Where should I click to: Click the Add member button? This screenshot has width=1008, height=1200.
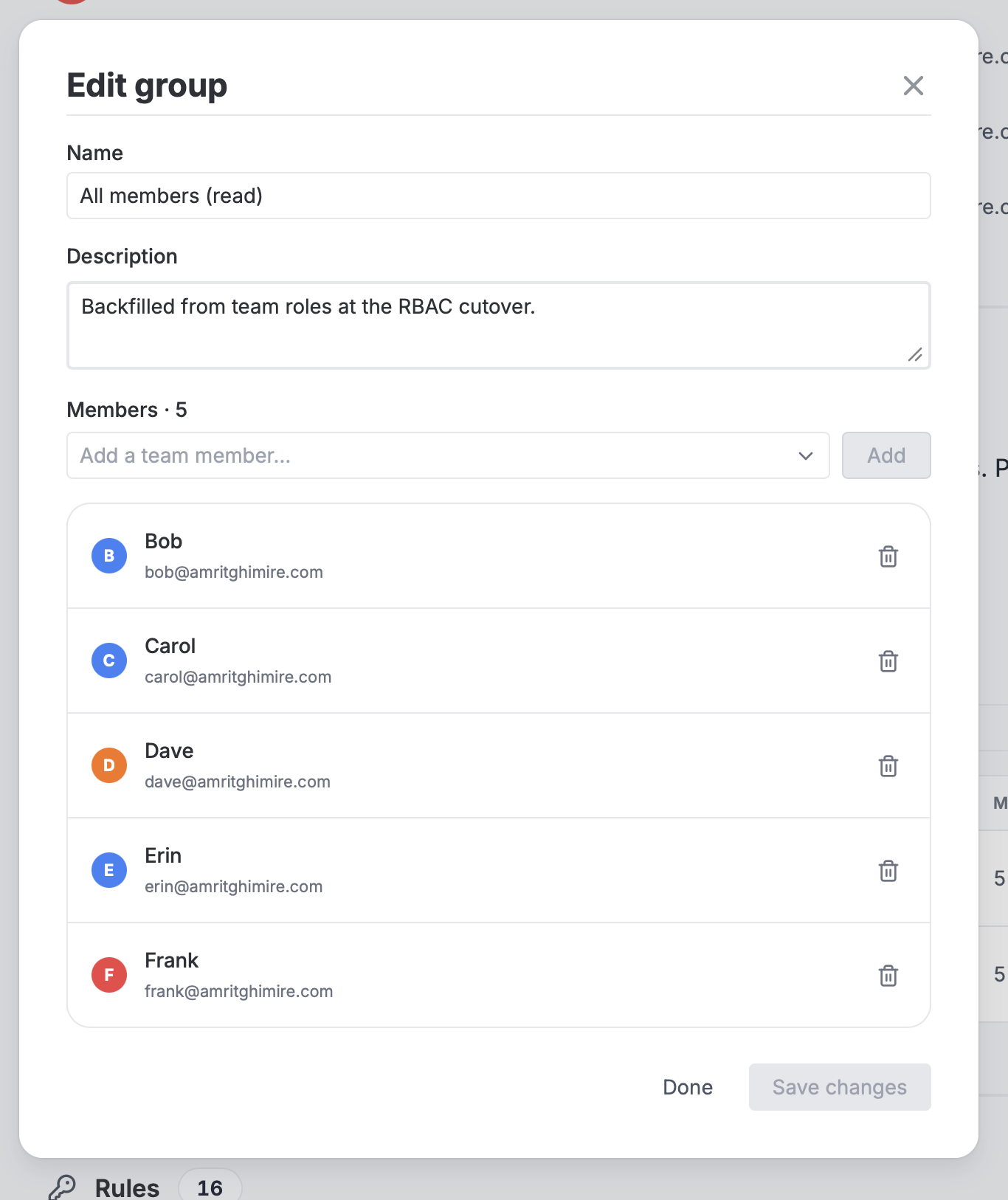coord(886,455)
